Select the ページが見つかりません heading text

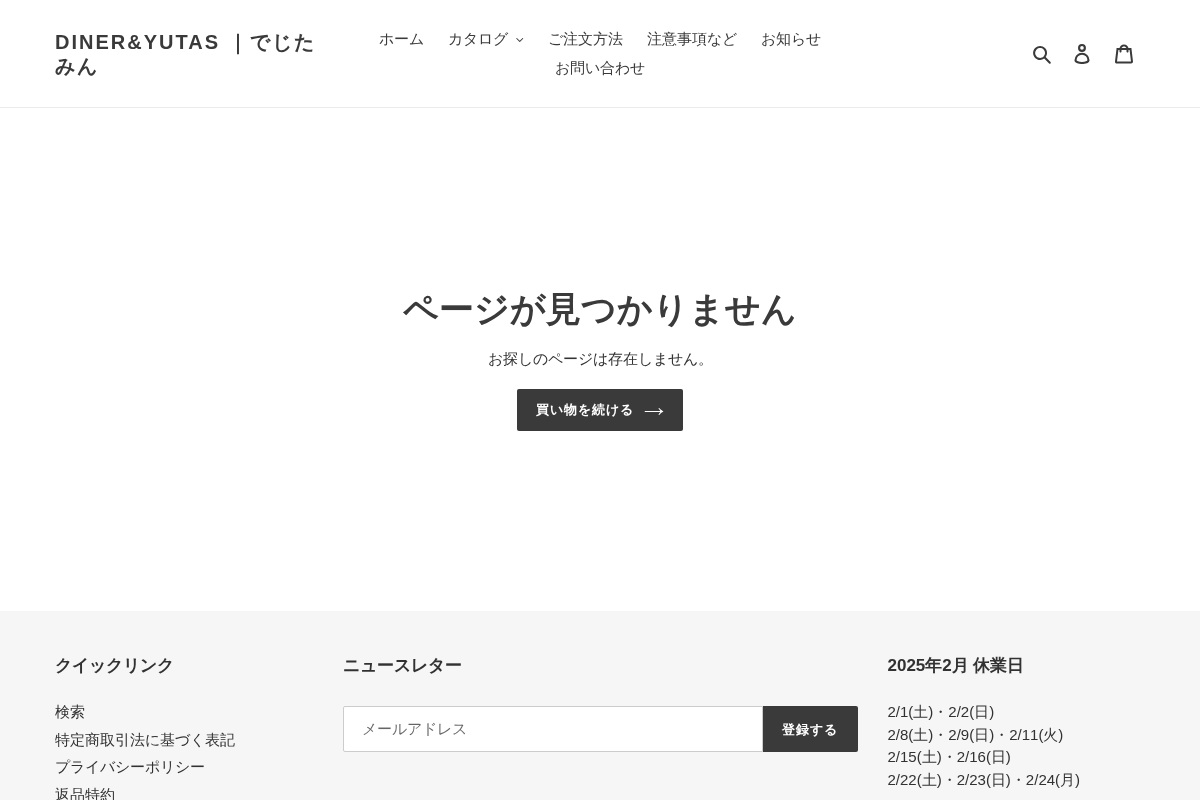599,310
